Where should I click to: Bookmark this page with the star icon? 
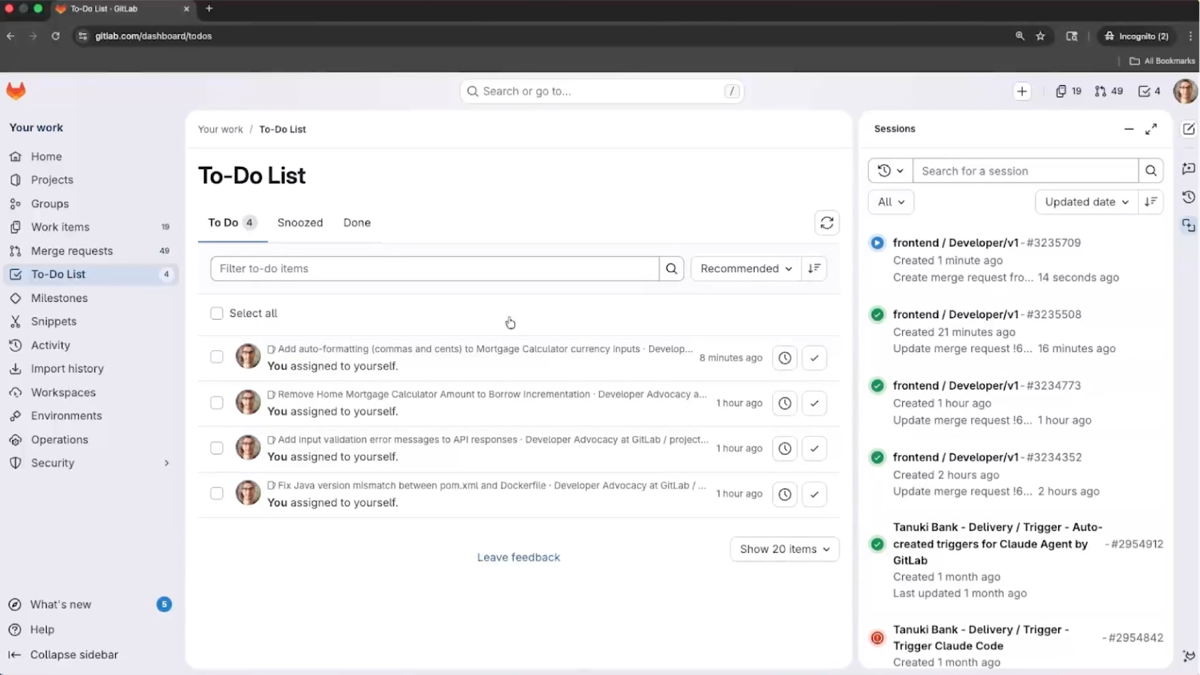(1040, 36)
